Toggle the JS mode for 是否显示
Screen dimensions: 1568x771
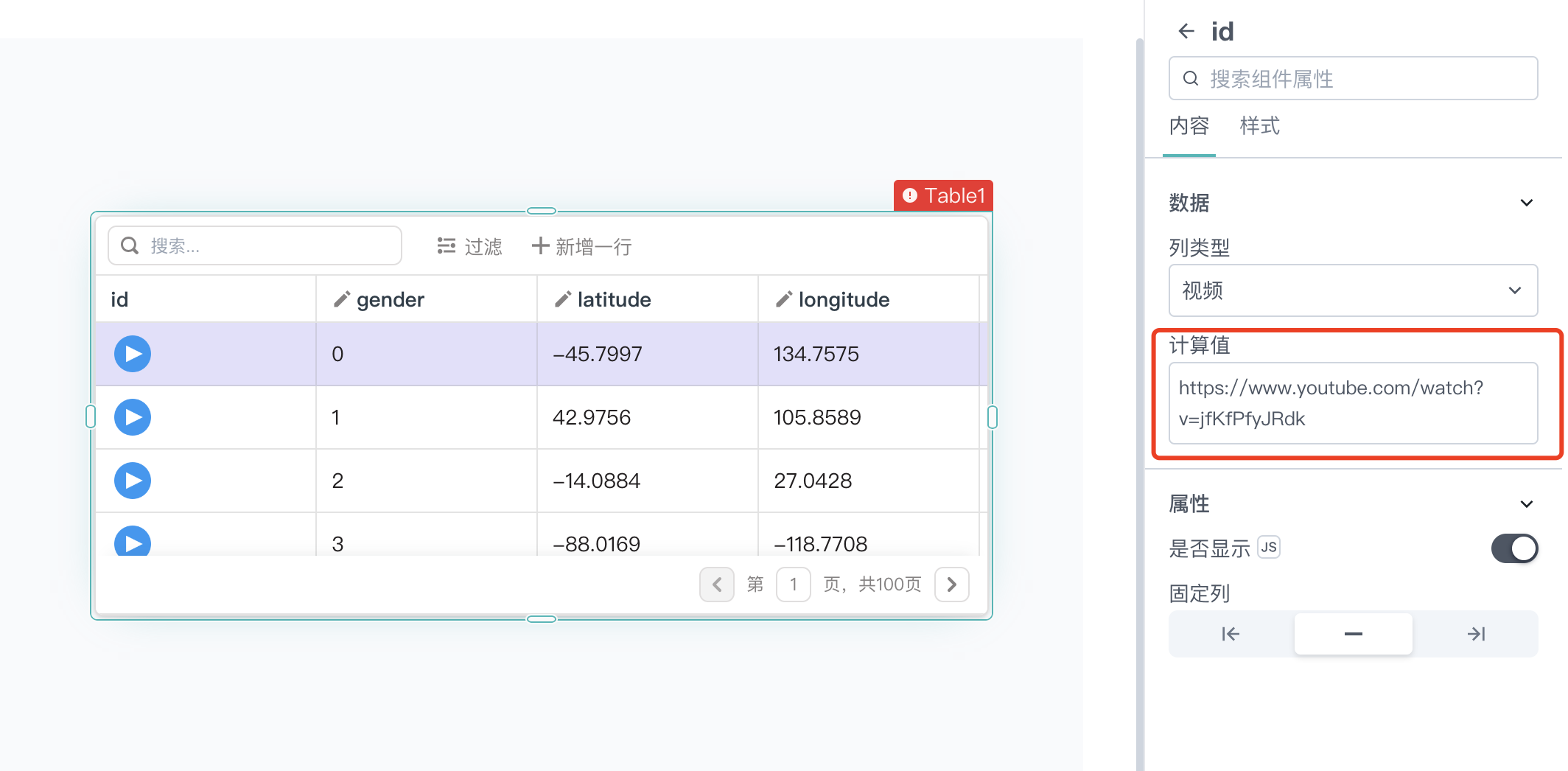[1269, 548]
